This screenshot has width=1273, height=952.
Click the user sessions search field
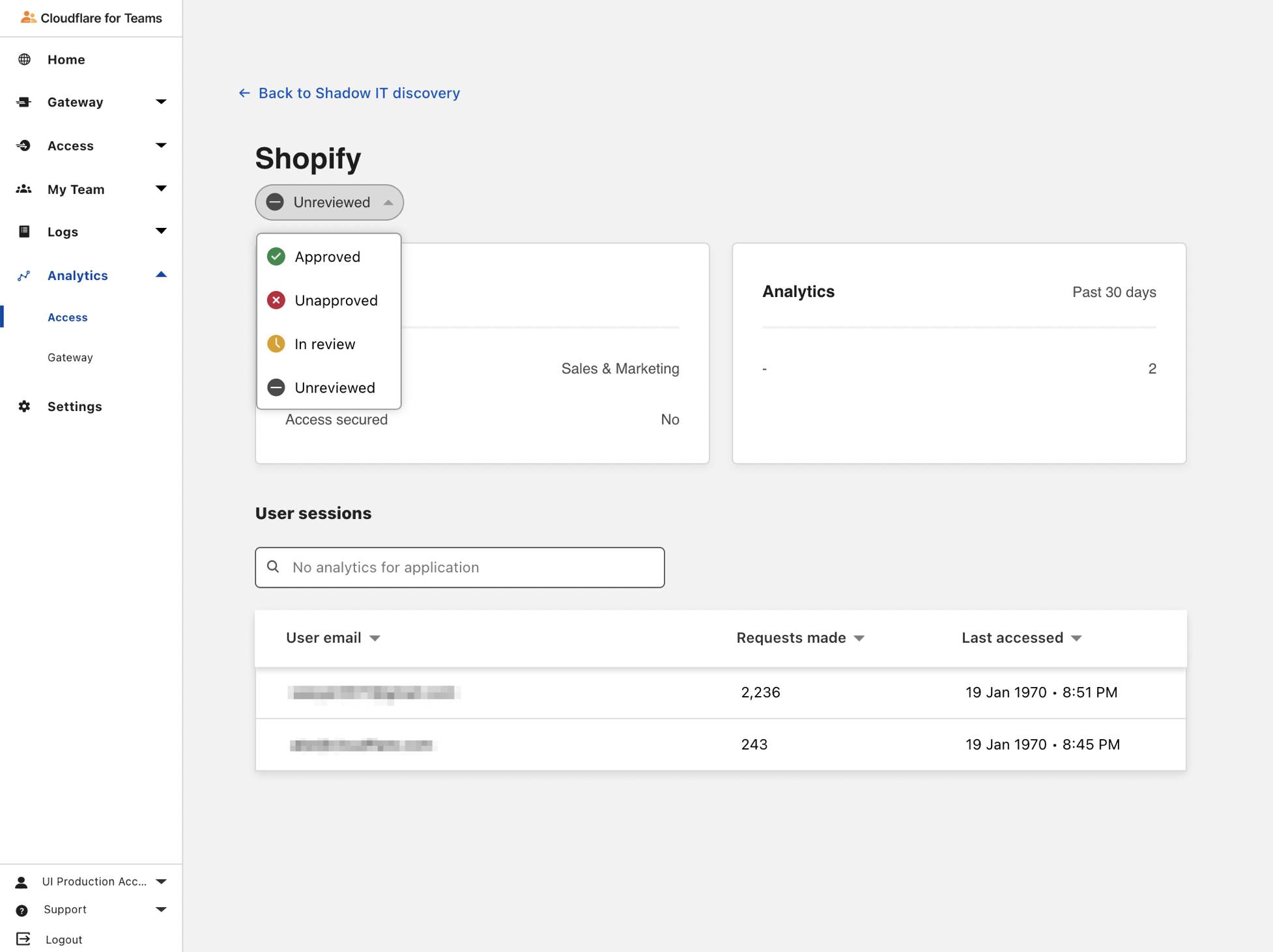tap(459, 567)
